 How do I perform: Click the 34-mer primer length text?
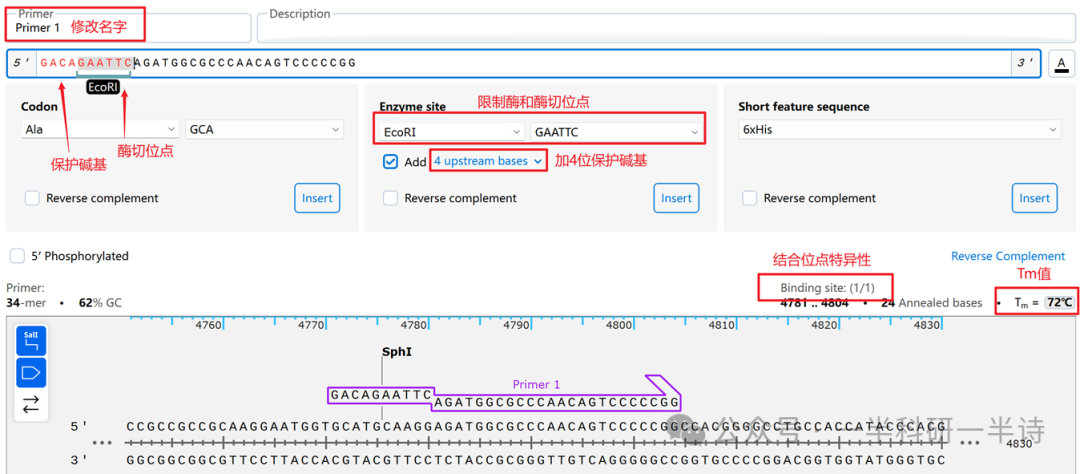28,302
